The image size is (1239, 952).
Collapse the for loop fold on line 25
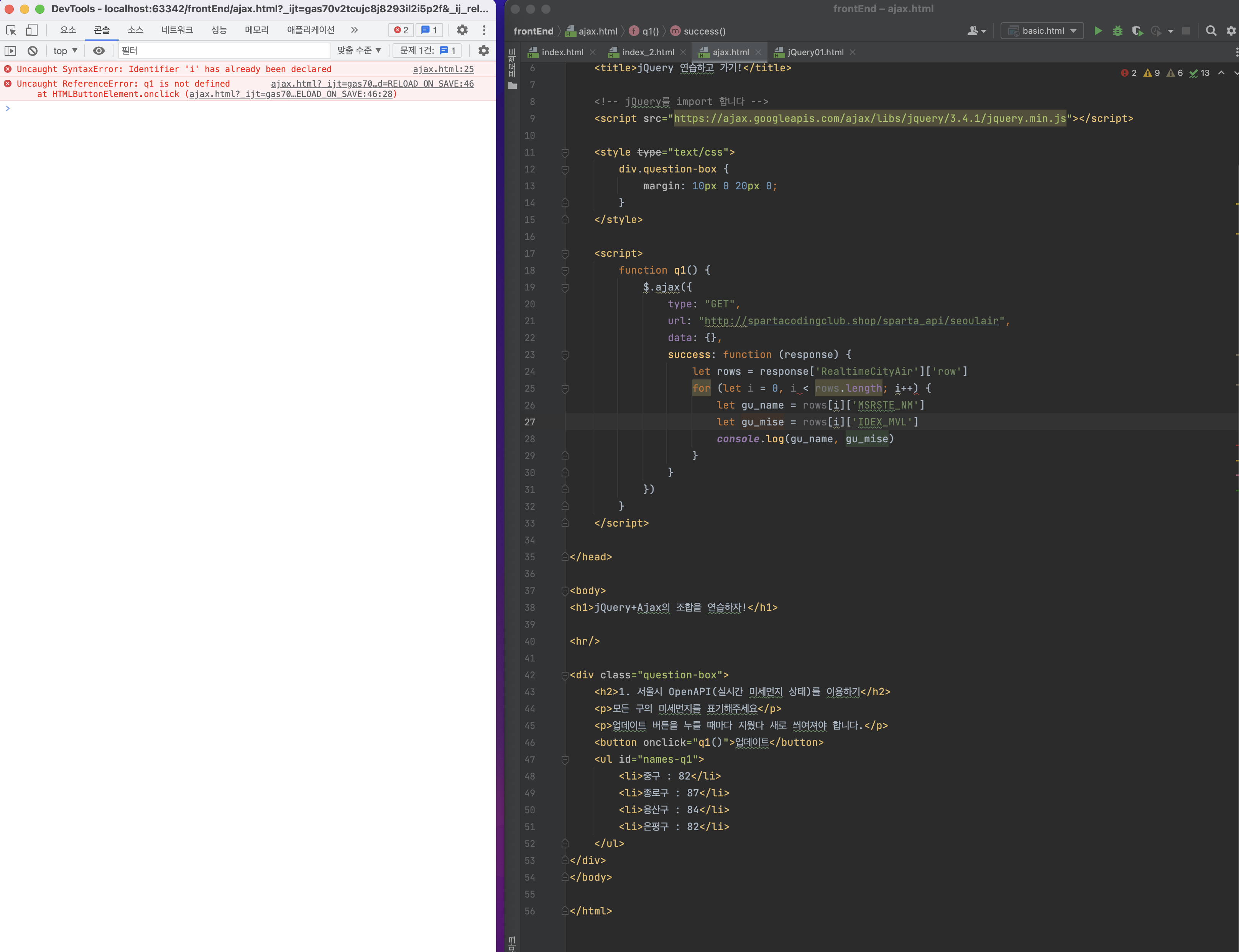565,389
